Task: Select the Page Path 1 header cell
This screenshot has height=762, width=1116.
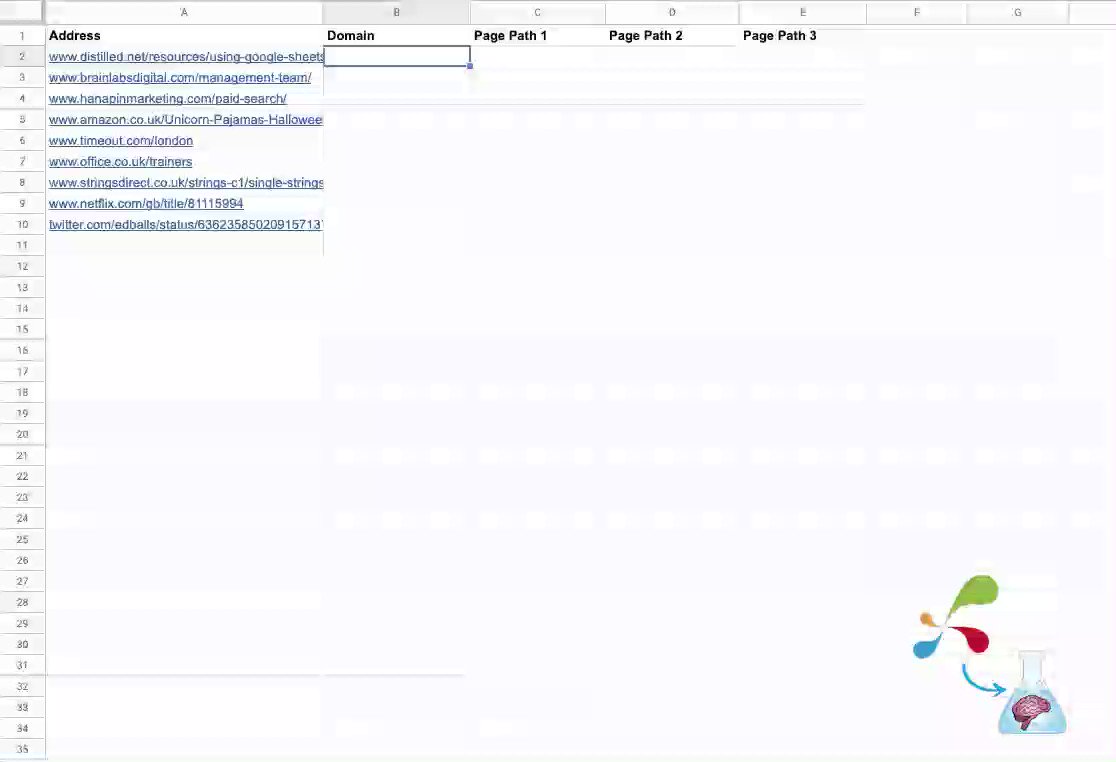Action: [x=537, y=36]
